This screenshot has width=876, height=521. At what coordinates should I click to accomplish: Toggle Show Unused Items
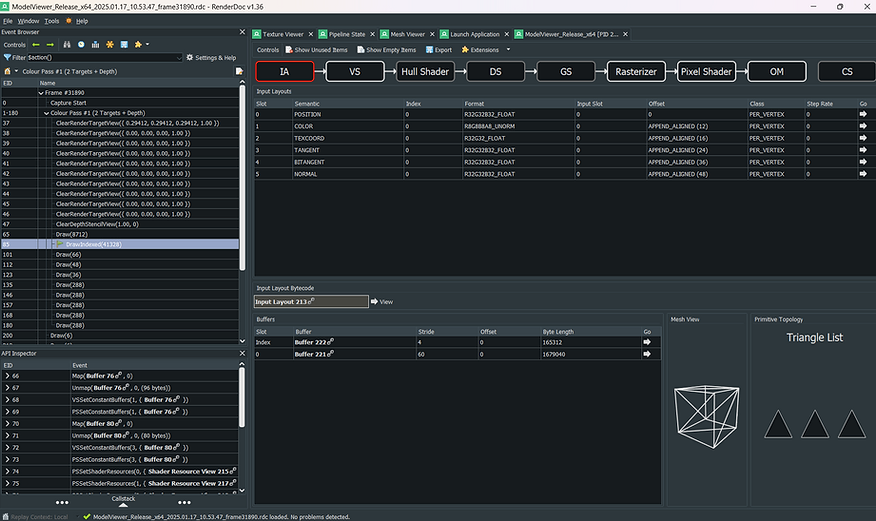(316, 50)
